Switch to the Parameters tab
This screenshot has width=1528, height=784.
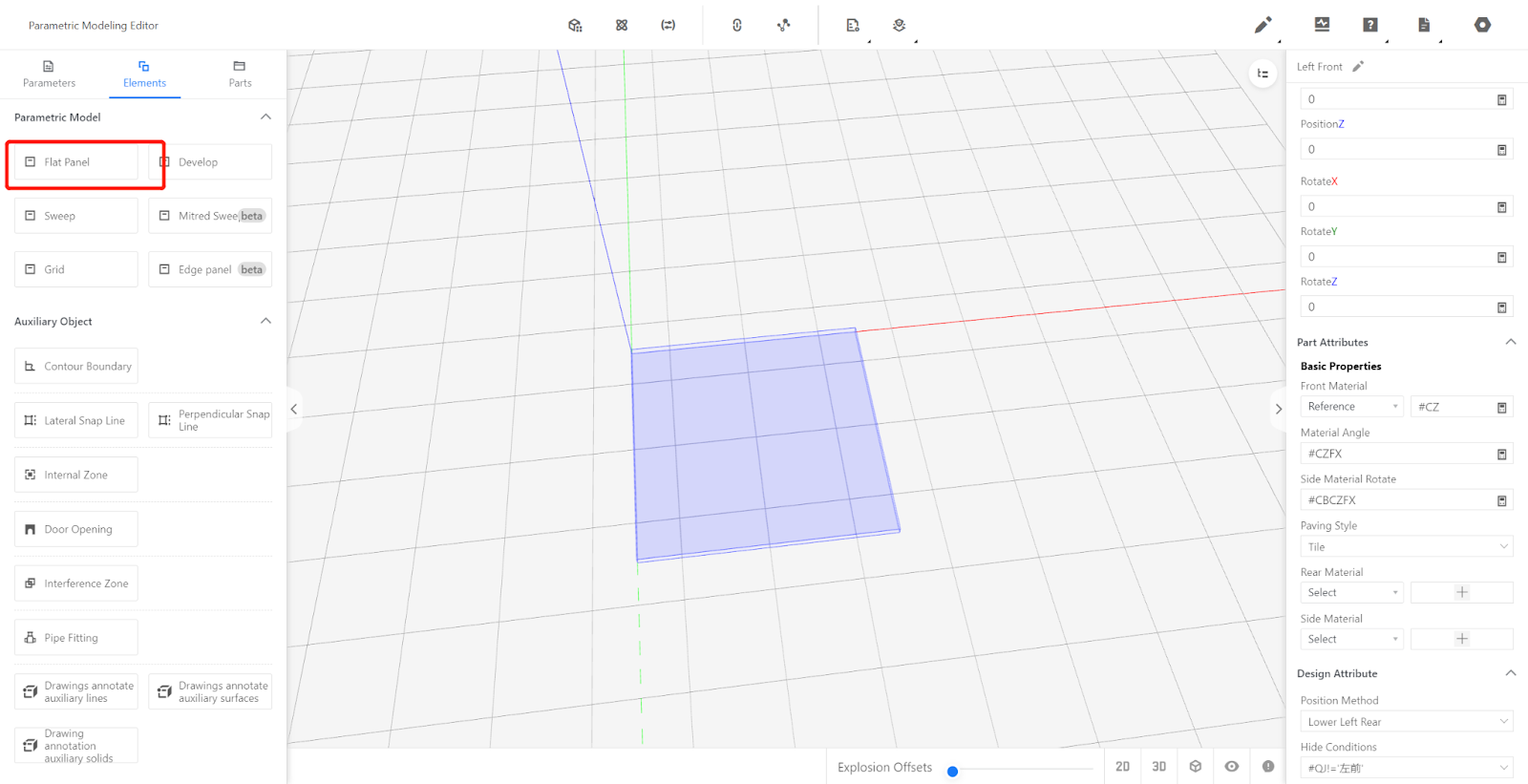pyautogui.click(x=49, y=74)
